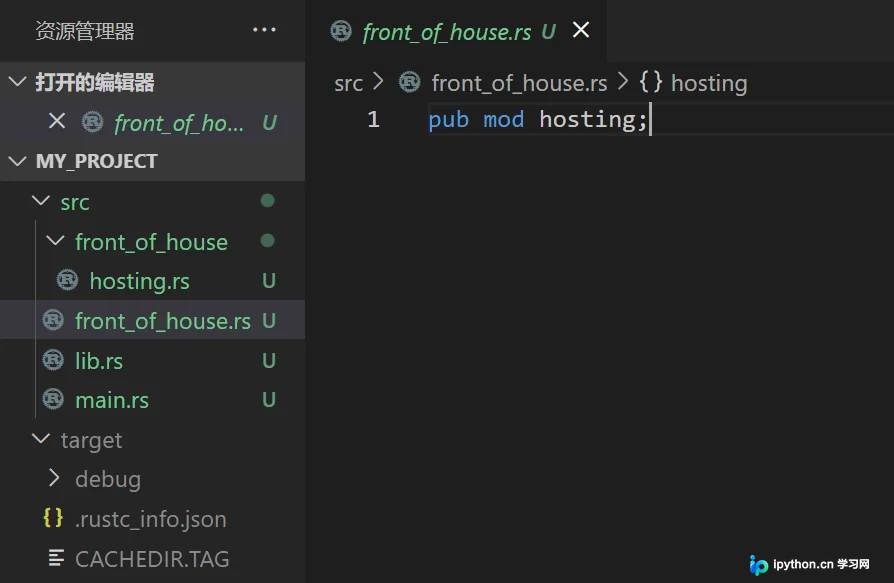Click the Rust file icon next to main.rs
Screen dimensions: 894x583
53,399
